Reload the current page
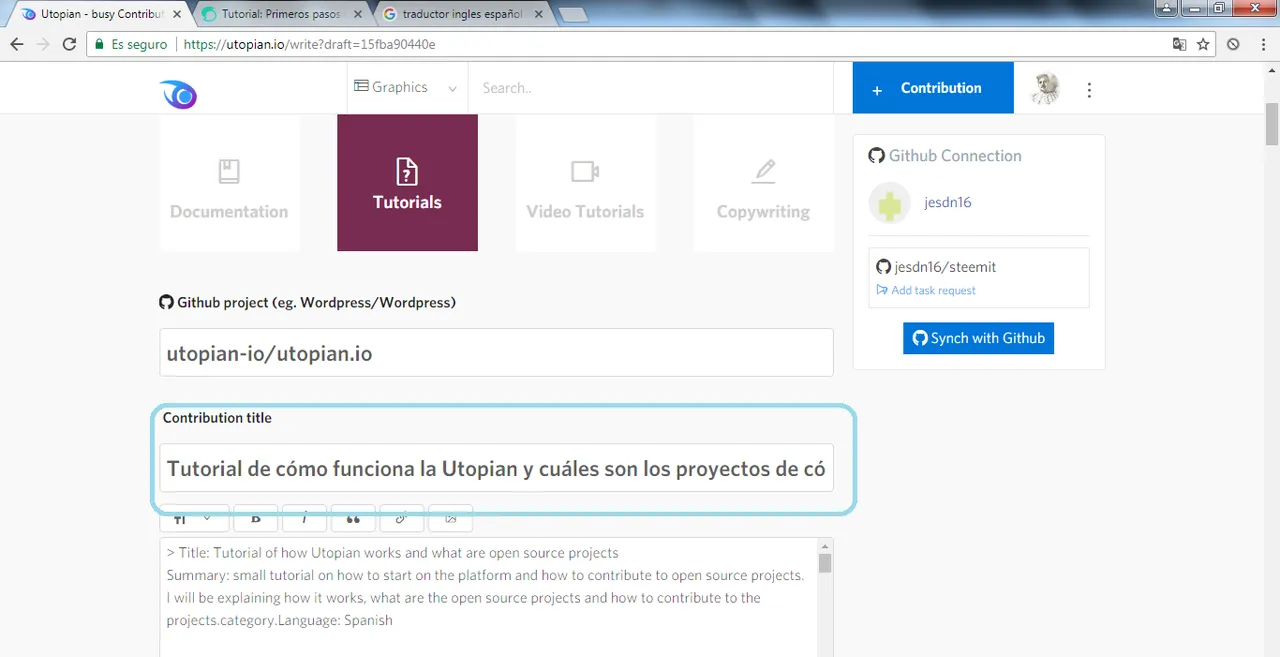Screen dimensions: 1280x657 pos(69,44)
